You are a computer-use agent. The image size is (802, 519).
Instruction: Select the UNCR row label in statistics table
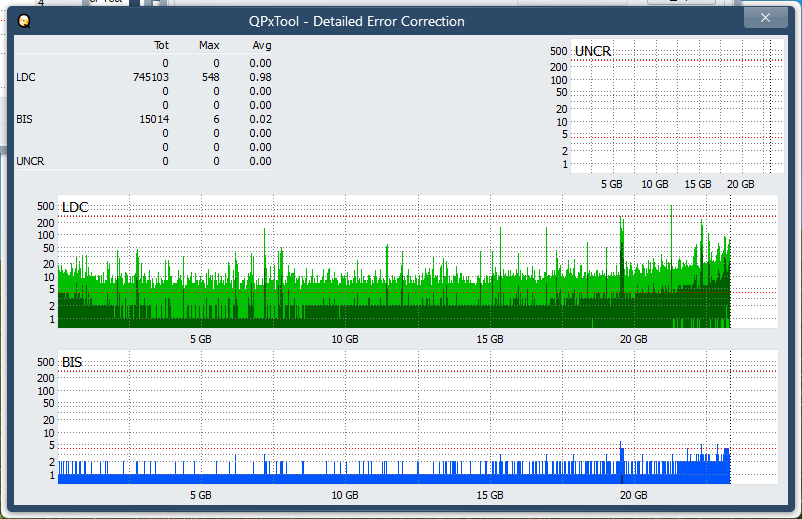click(x=30, y=161)
